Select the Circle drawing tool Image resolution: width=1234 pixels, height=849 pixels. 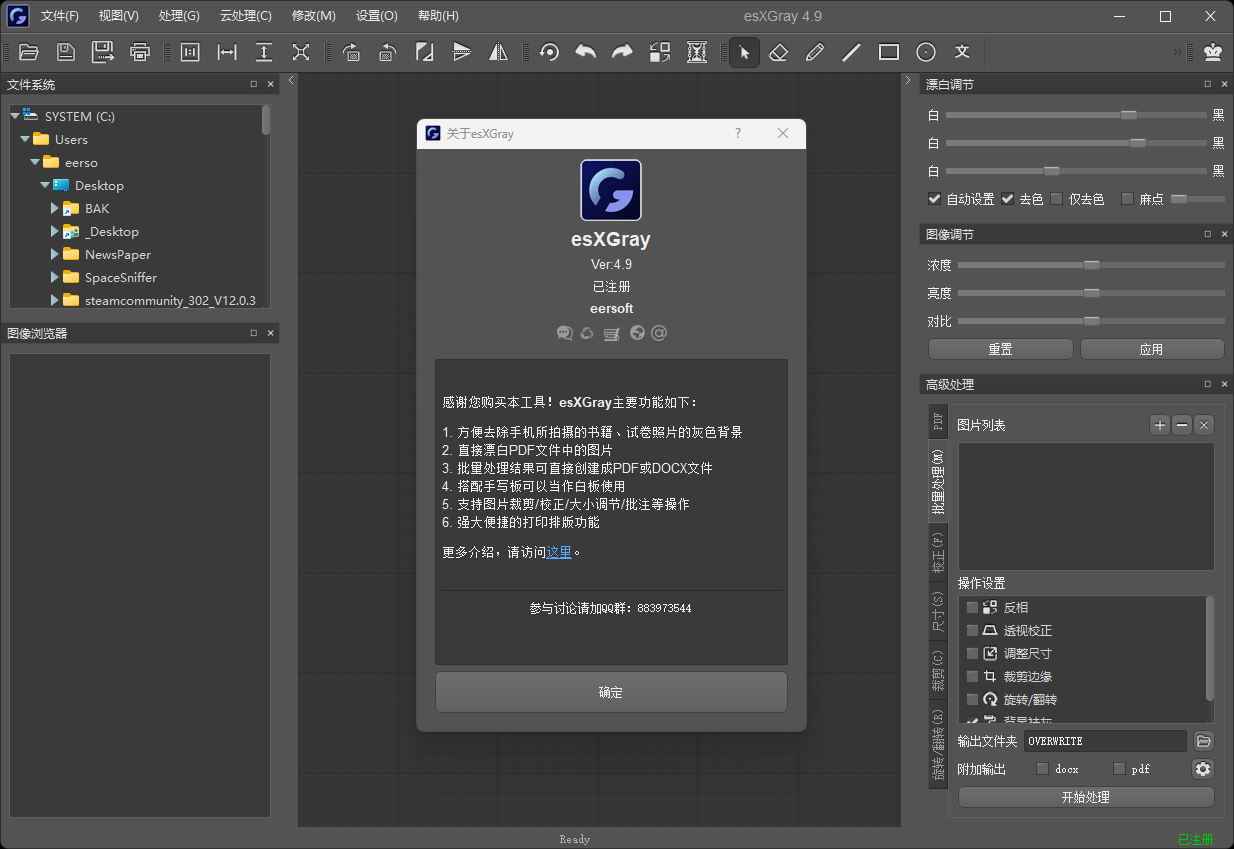click(926, 52)
